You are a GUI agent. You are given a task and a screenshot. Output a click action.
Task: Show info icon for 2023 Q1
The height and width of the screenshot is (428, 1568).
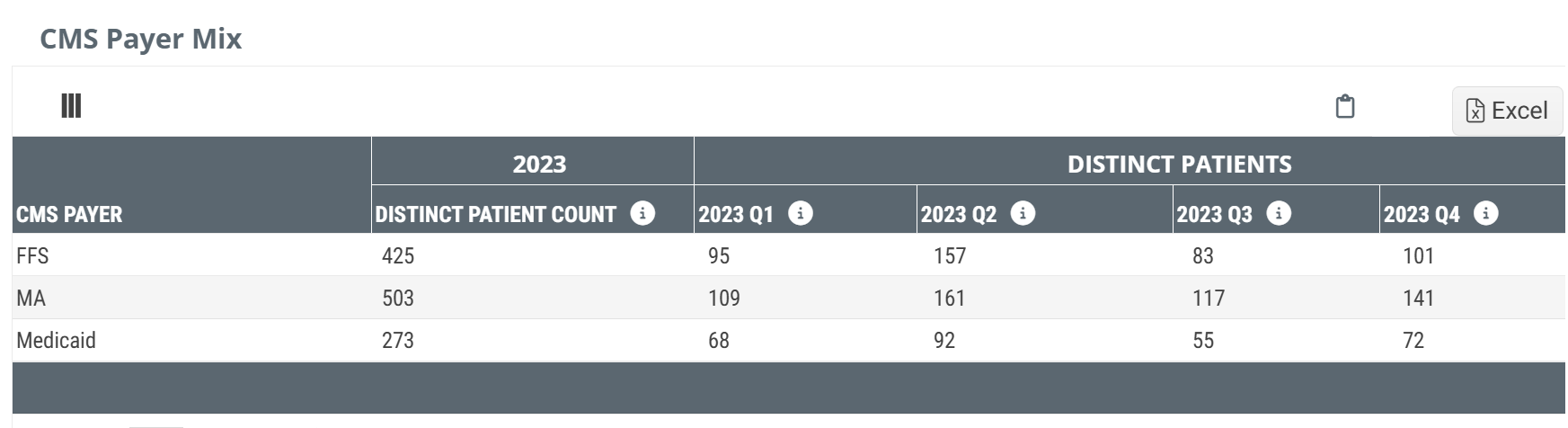coord(800,213)
